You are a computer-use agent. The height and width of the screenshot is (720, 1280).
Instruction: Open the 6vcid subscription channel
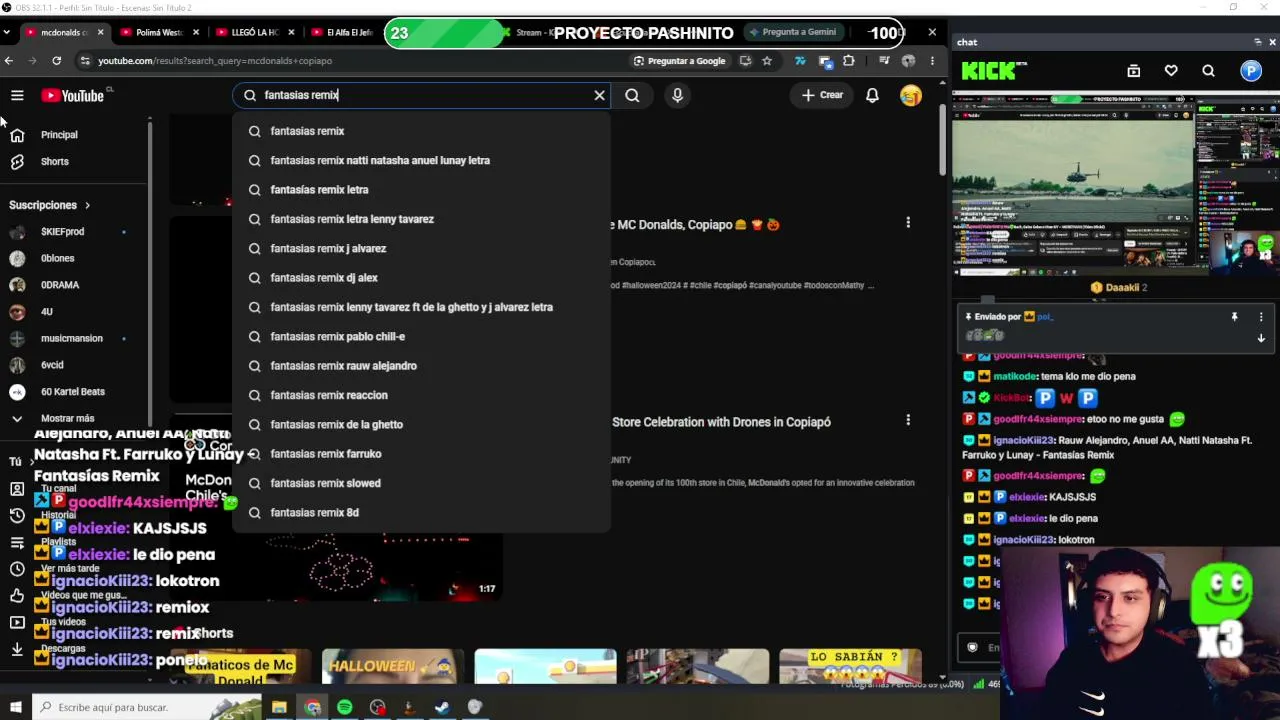pos(52,365)
